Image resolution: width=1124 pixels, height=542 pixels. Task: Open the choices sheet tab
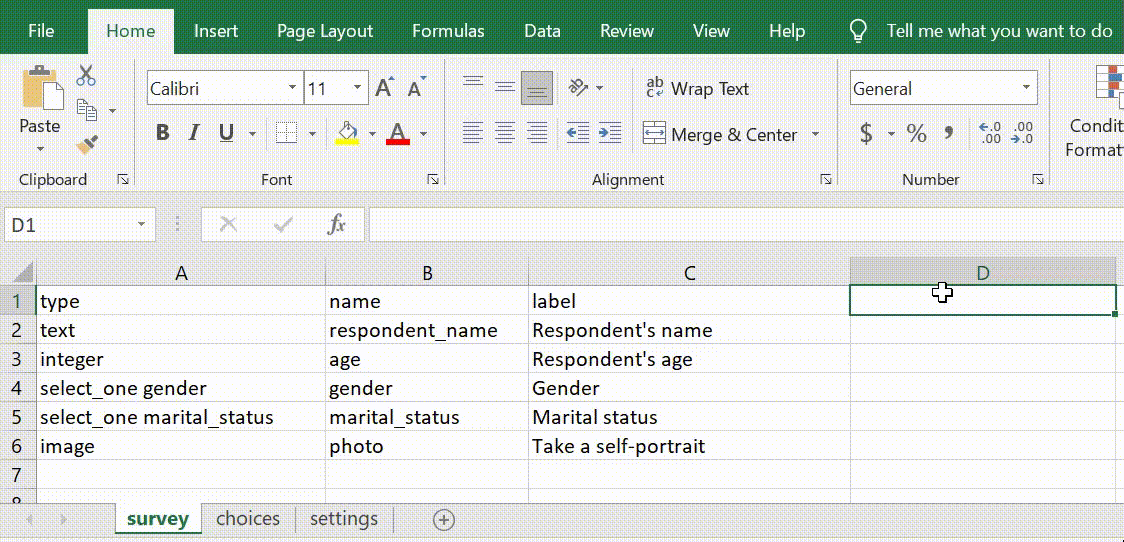pyautogui.click(x=248, y=519)
